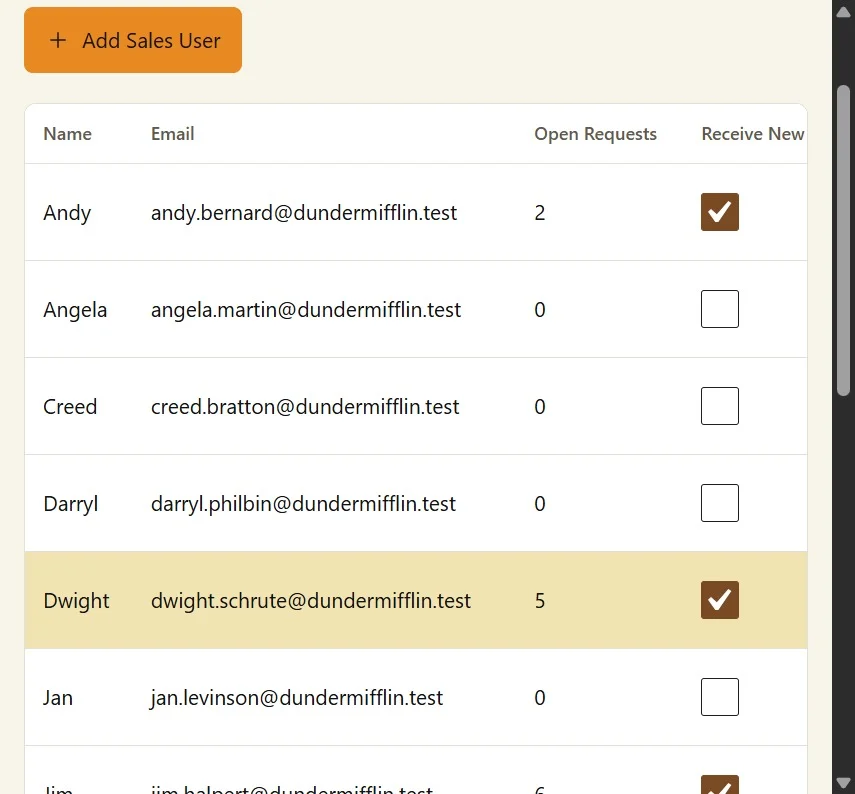Click Dwight's open requests value 5
855x794 pixels.
(x=540, y=601)
